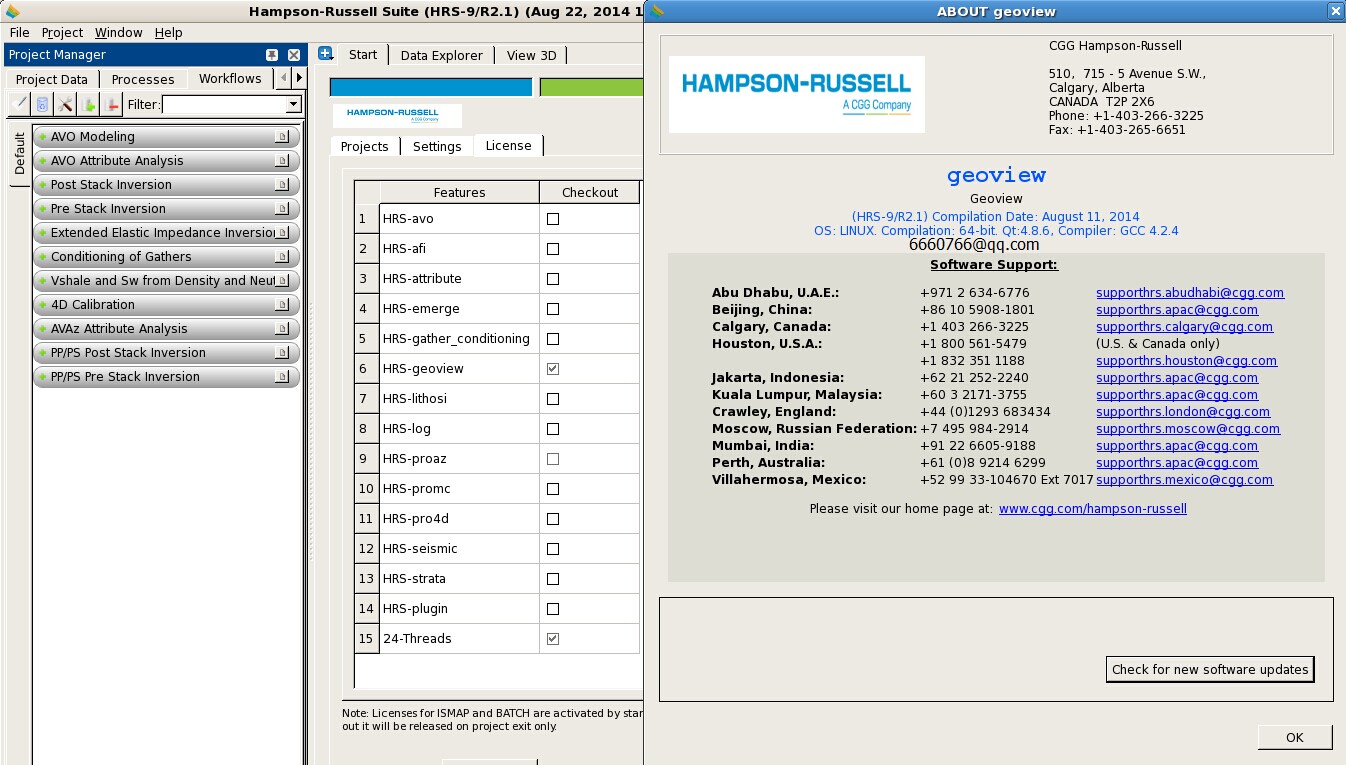This screenshot has height=765, width=1346.
Task: Tick the HRS-emerge checkout checkbox
Action: click(x=553, y=308)
